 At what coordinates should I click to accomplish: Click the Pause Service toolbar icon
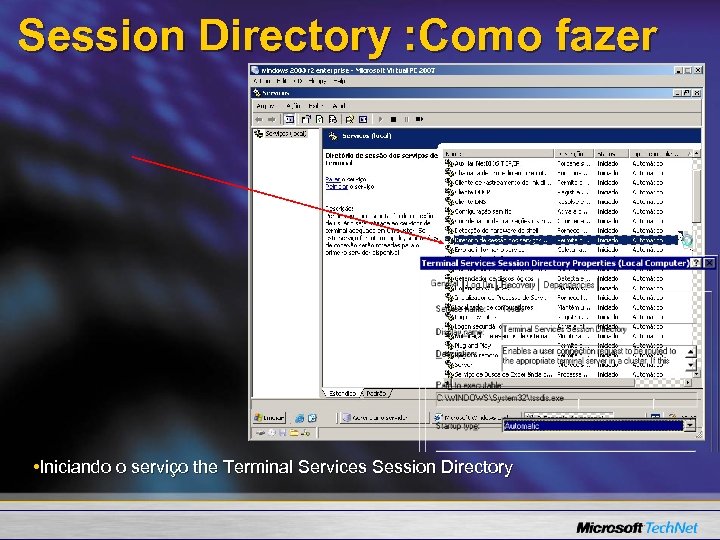406,119
